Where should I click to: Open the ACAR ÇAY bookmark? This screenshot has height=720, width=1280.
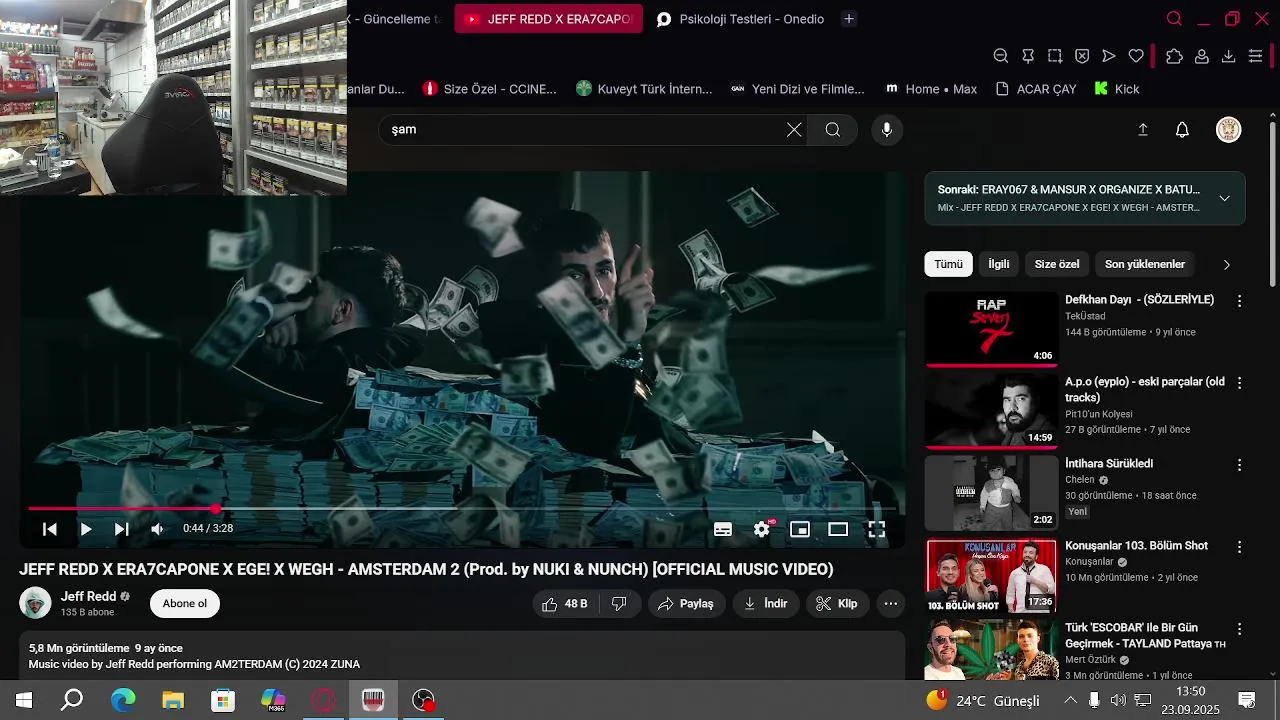(x=1036, y=89)
